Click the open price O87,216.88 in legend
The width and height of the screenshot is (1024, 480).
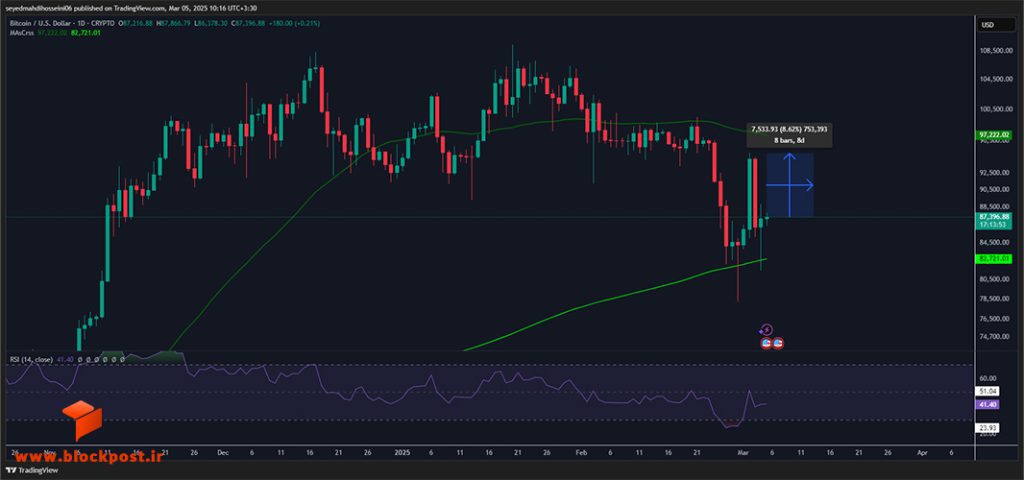[137, 24]
